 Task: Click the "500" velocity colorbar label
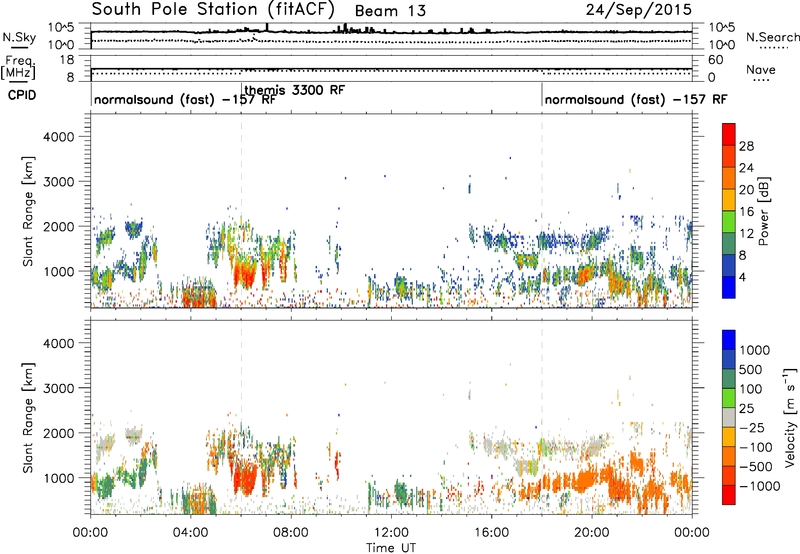point(751,369)
